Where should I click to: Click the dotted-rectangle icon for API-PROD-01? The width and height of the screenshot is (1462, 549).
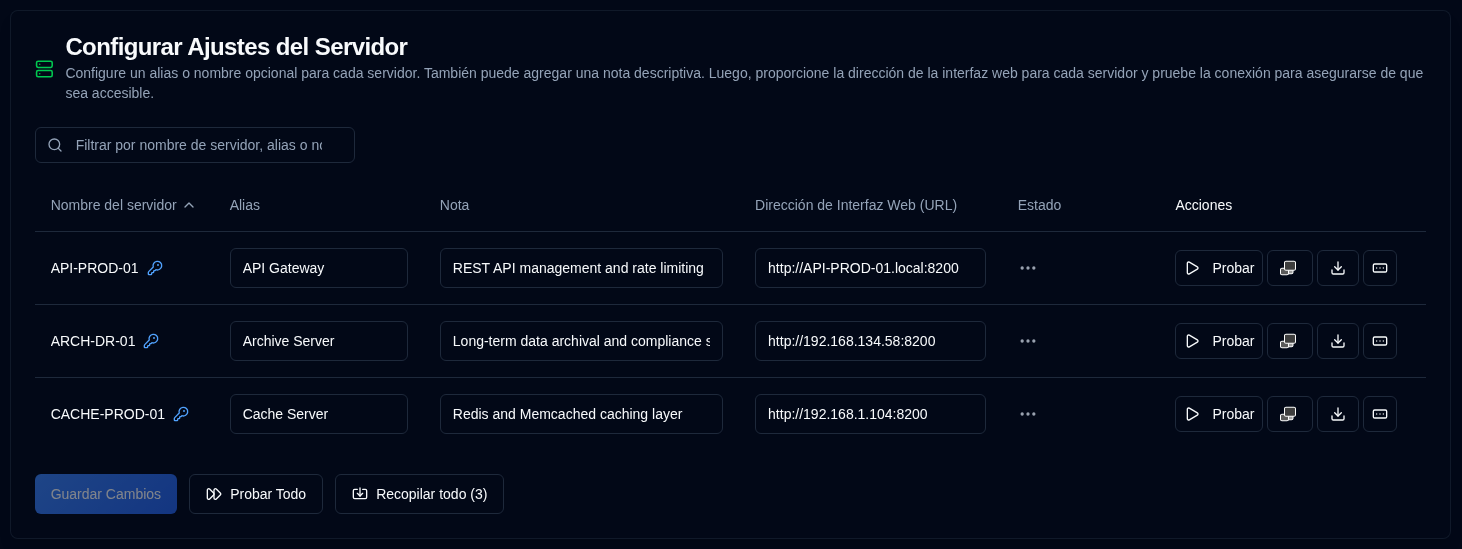pyautogui.click(x=1380, y=268)
